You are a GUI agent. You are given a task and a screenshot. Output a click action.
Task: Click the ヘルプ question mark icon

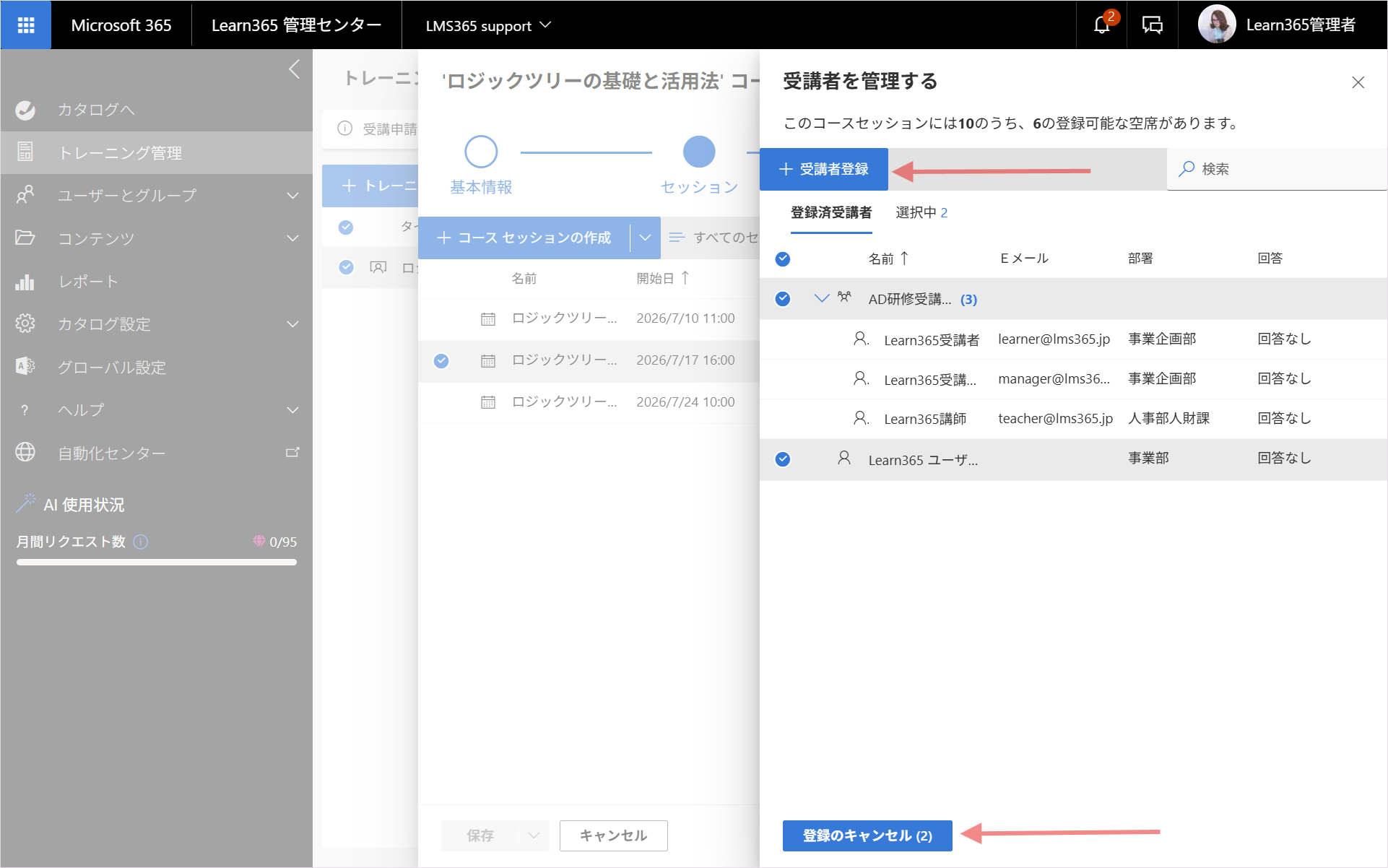pyautogui.click(x=25, y=410)
